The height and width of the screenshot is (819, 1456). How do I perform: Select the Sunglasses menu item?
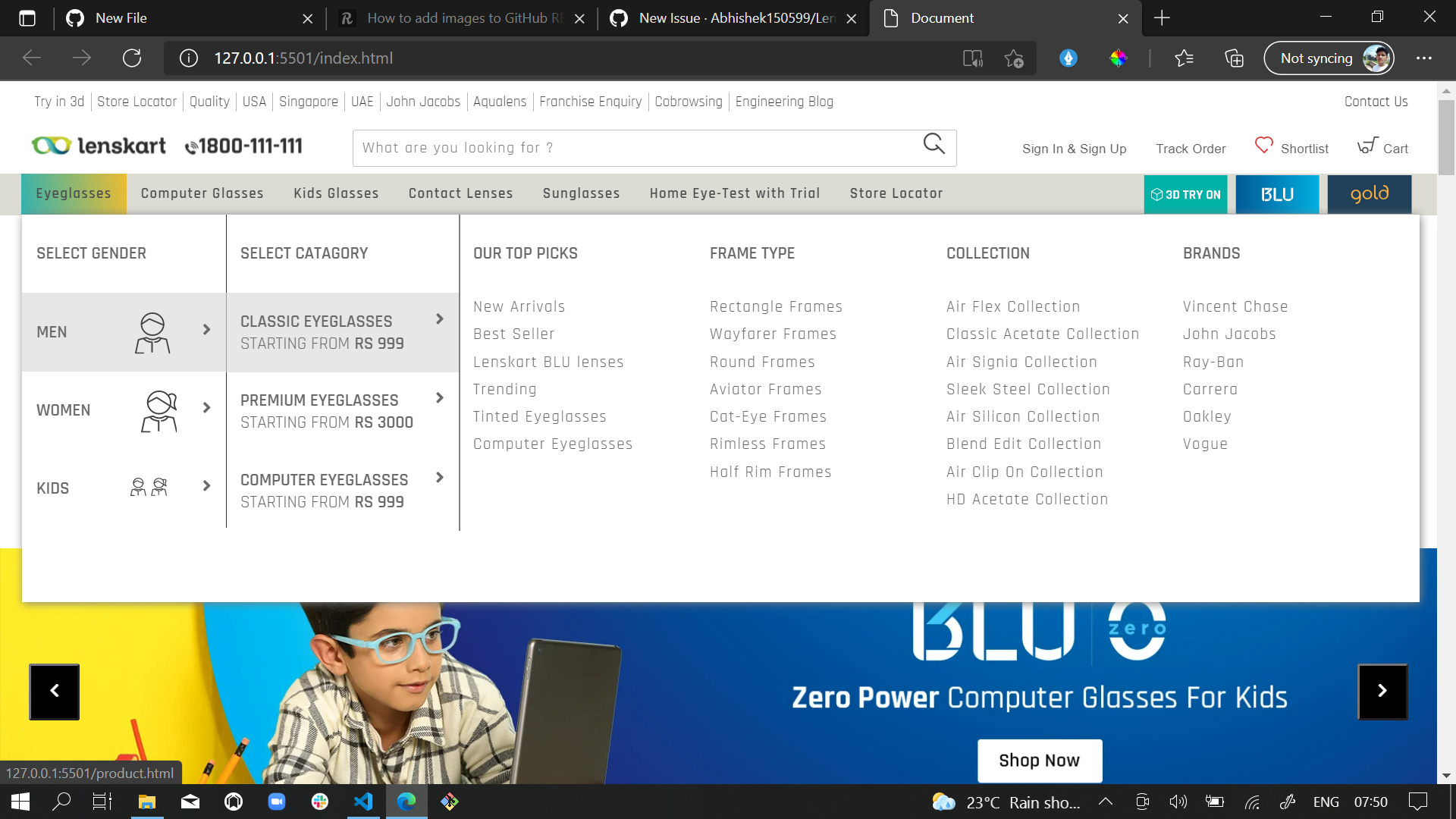click(581, 193)
